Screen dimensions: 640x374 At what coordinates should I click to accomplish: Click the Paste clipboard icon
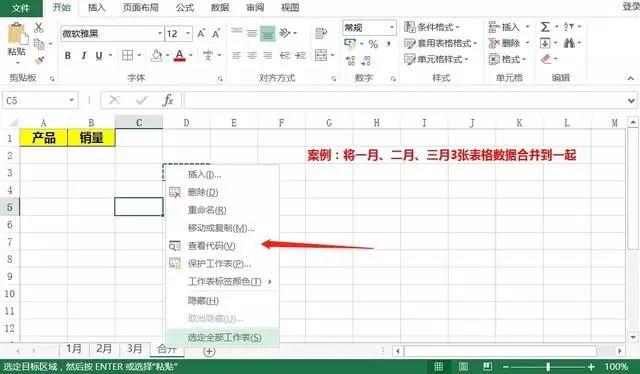pos(17,34)
